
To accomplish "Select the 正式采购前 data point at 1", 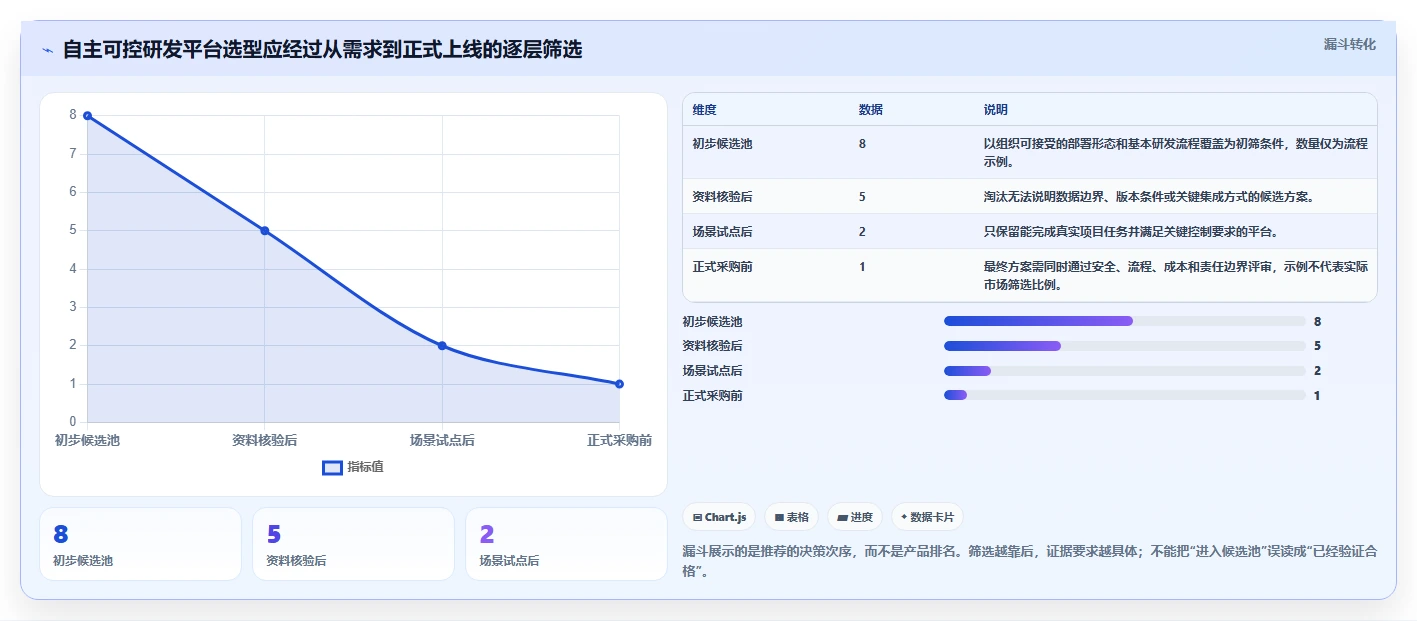I will [619, 384].
